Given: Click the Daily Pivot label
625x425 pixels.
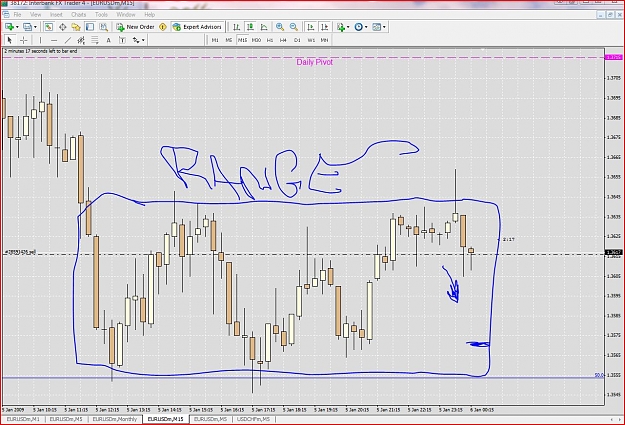Looking at the screenshot, I should tap(314, 62).
